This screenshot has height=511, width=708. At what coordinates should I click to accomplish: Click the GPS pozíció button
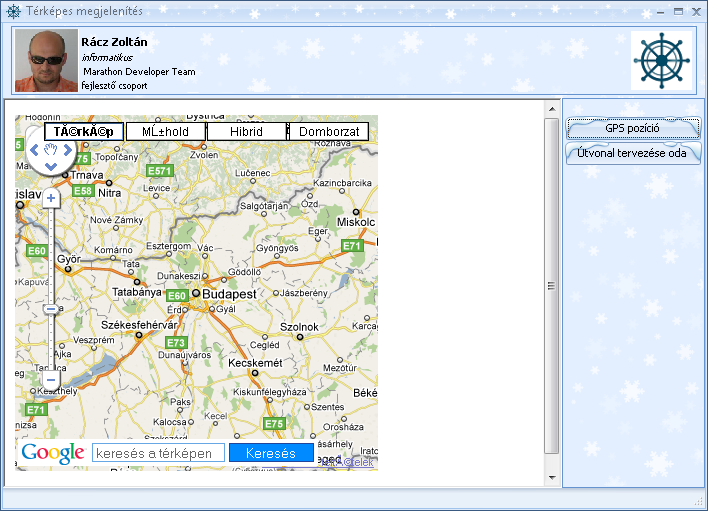click(633, 128)
